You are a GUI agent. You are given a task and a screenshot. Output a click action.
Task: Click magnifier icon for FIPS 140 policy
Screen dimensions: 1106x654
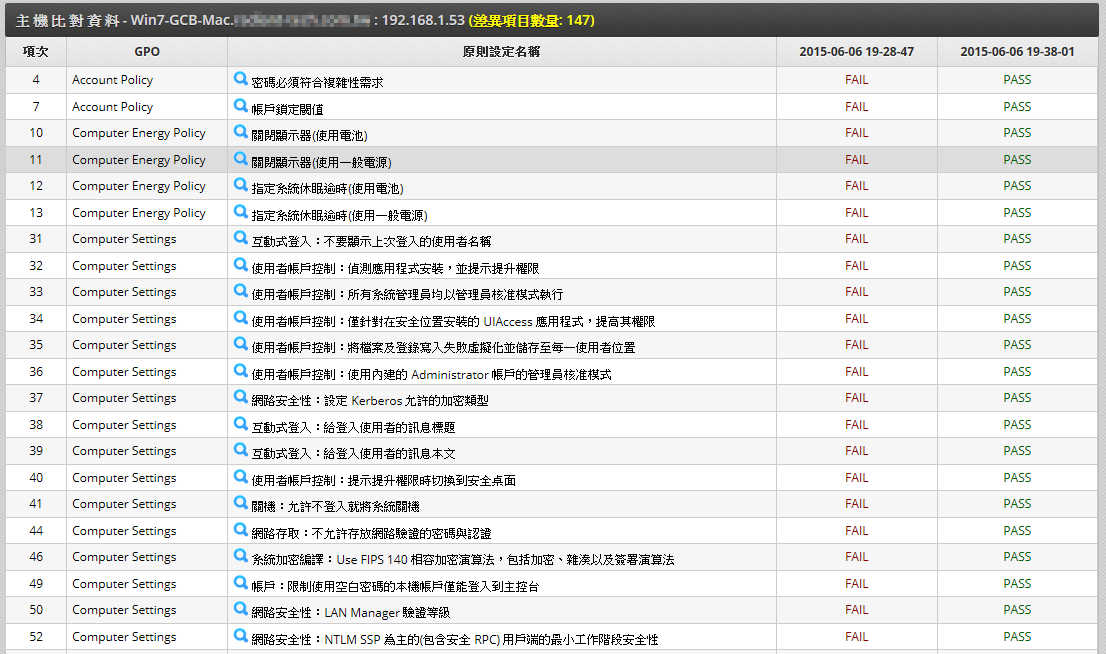pos(240,556)
